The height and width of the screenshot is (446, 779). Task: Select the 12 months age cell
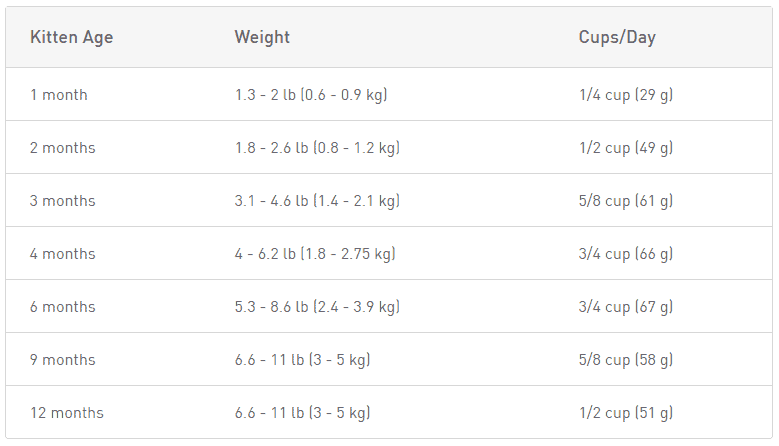(x=67, y=413)
